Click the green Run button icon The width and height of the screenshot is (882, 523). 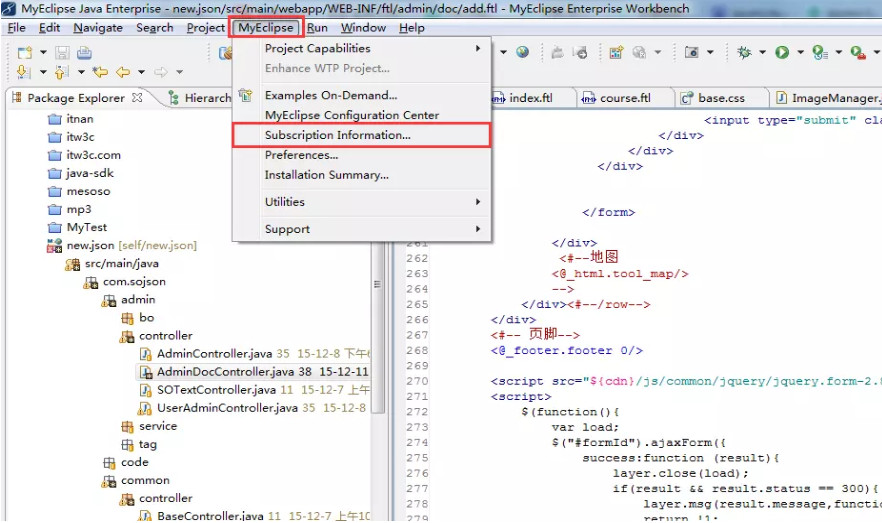[782, 52]
